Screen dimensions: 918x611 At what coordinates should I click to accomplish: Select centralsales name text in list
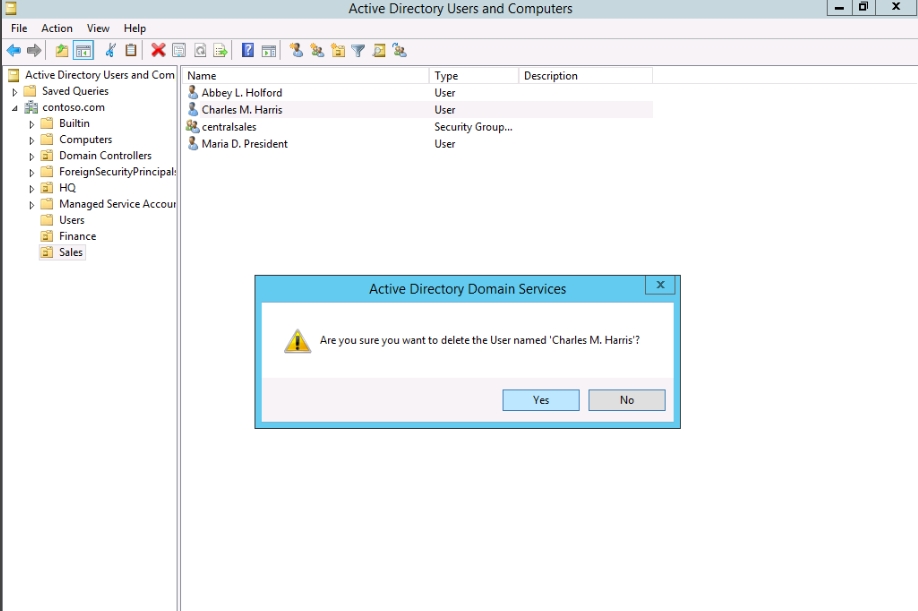(229, 126)
